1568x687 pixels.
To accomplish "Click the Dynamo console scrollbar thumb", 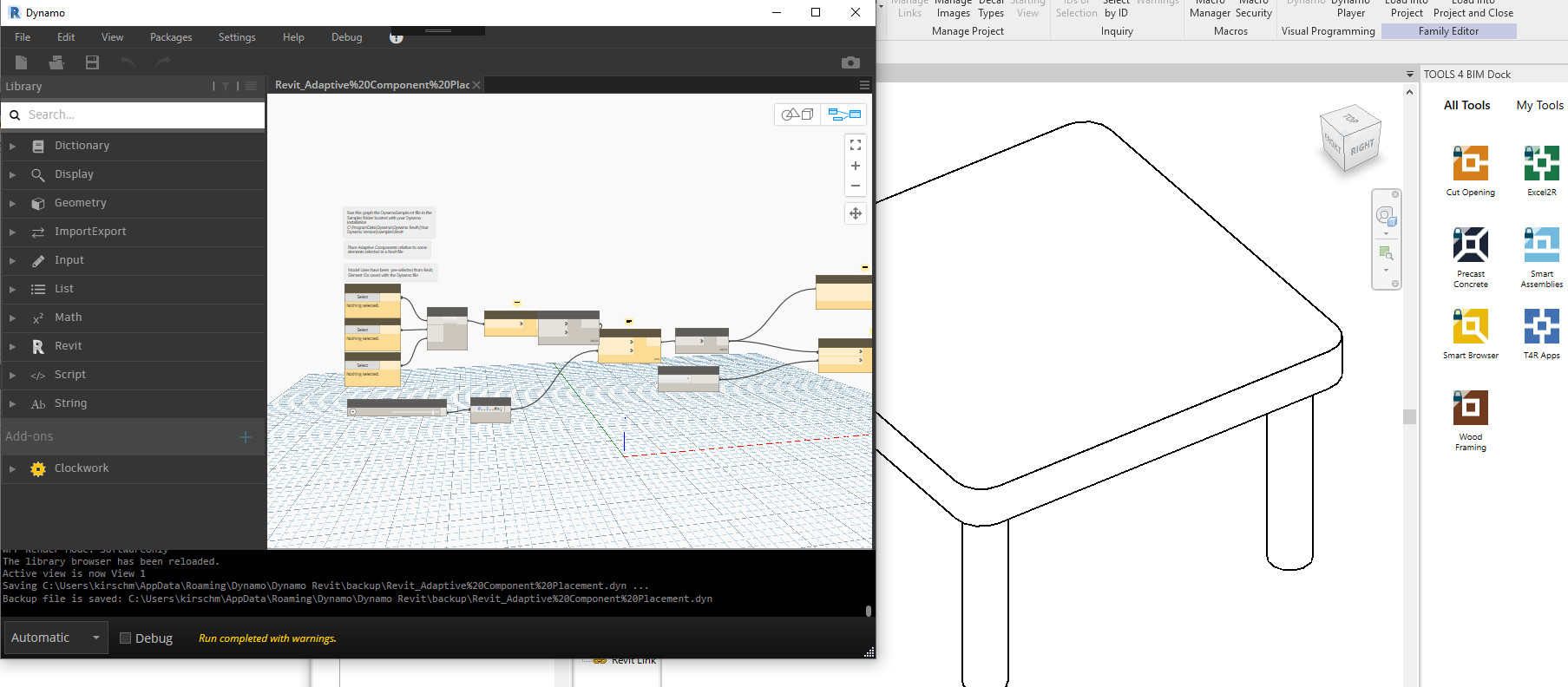I will click(x=869, y=611).
